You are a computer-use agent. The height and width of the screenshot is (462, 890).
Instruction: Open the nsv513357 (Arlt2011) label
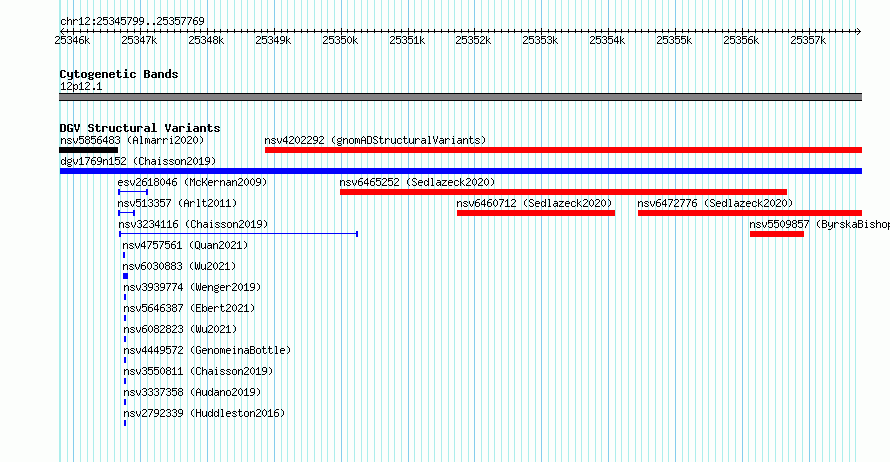pos(177,203)
